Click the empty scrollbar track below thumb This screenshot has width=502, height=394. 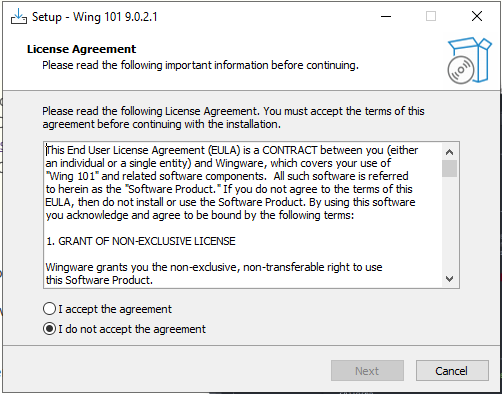[x=449, y=224]
